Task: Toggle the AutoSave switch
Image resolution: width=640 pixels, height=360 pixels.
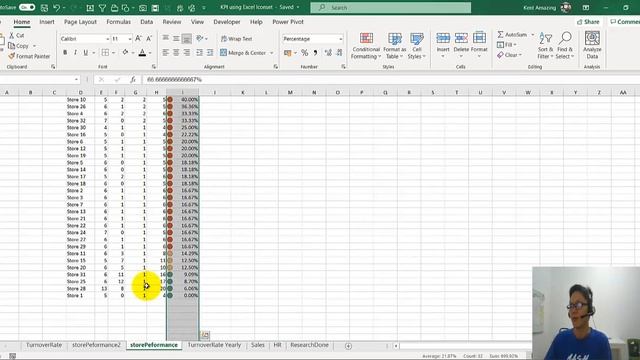Action: tap(27, 7)
